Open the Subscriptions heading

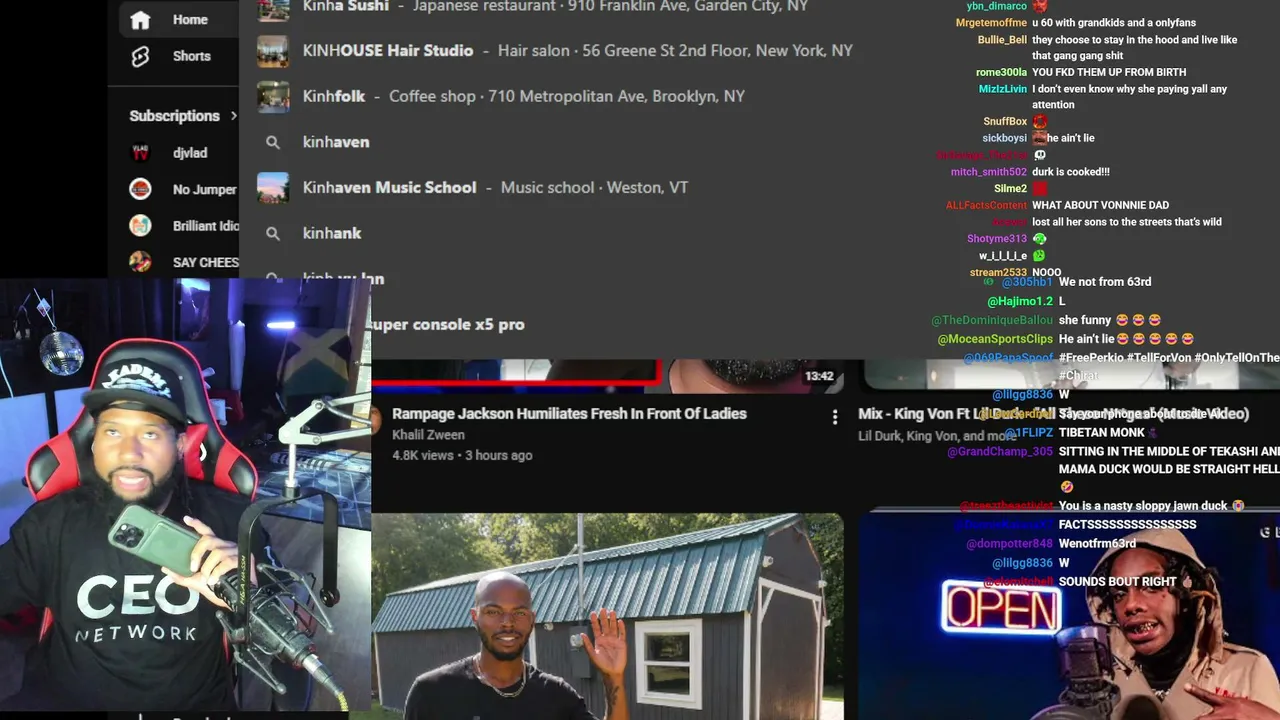(x=174, y=116)
